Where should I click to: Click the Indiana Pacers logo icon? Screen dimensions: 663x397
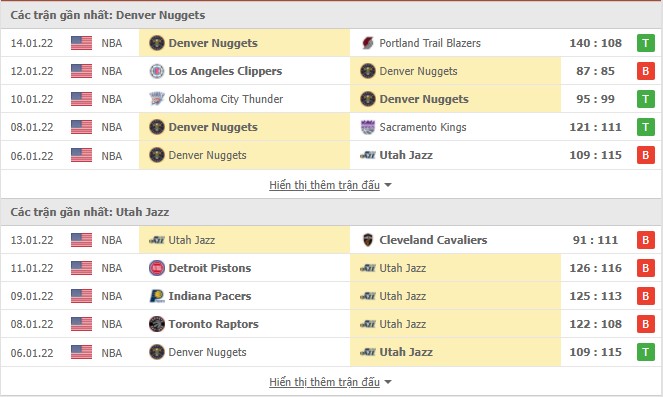click(157, 296)
